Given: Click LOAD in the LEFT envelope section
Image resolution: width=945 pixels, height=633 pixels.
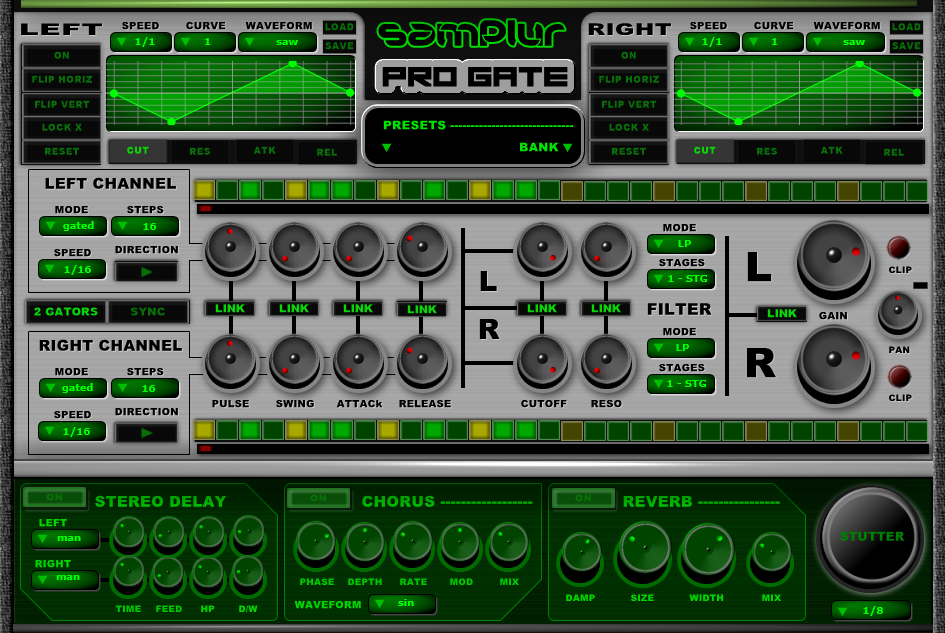Looking at the screenshot, I should (x=339, y=27).
